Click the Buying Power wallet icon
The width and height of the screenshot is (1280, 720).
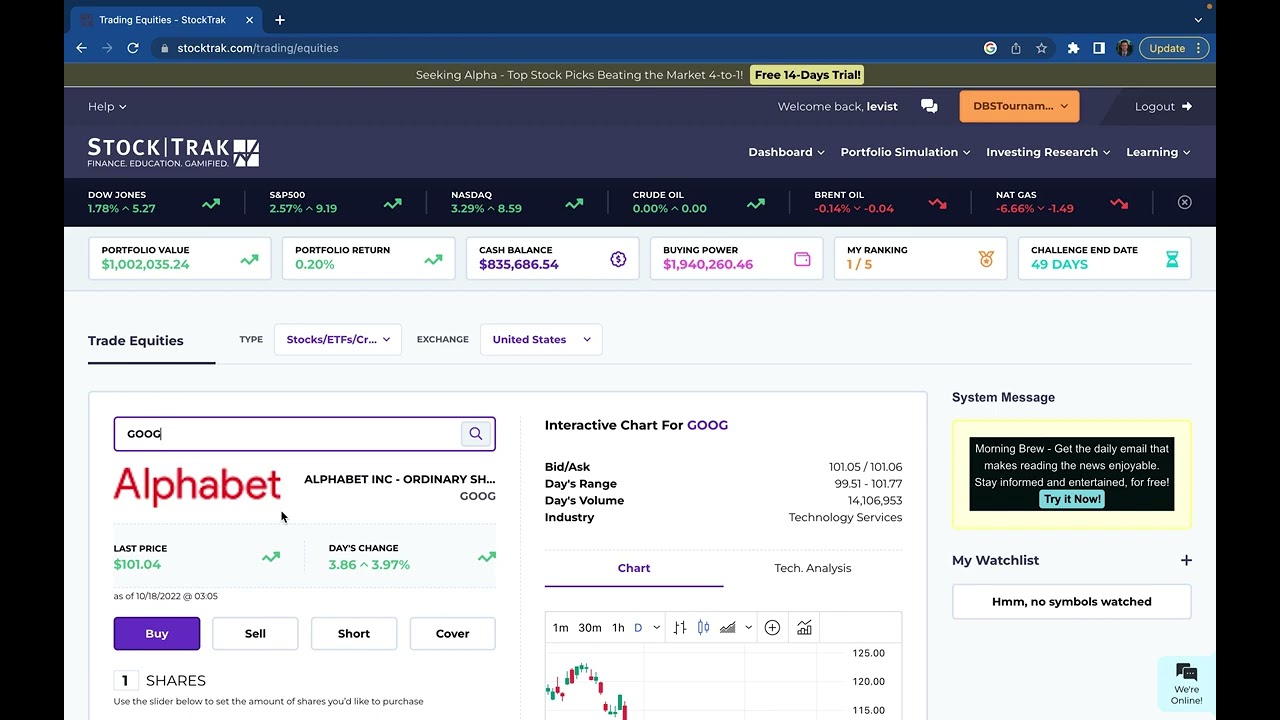802,259
